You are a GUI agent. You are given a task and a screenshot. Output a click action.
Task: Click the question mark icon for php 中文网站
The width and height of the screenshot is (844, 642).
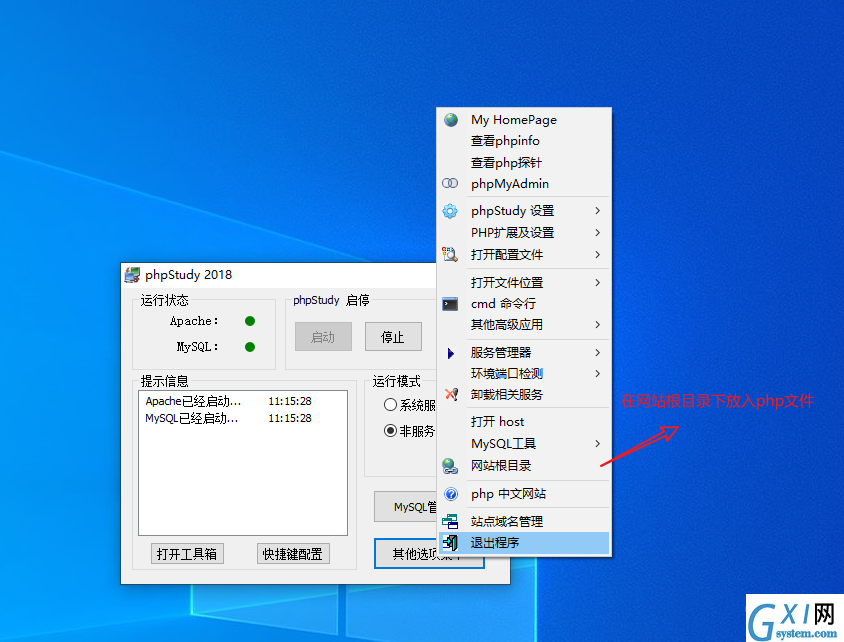tap(451, 494)
